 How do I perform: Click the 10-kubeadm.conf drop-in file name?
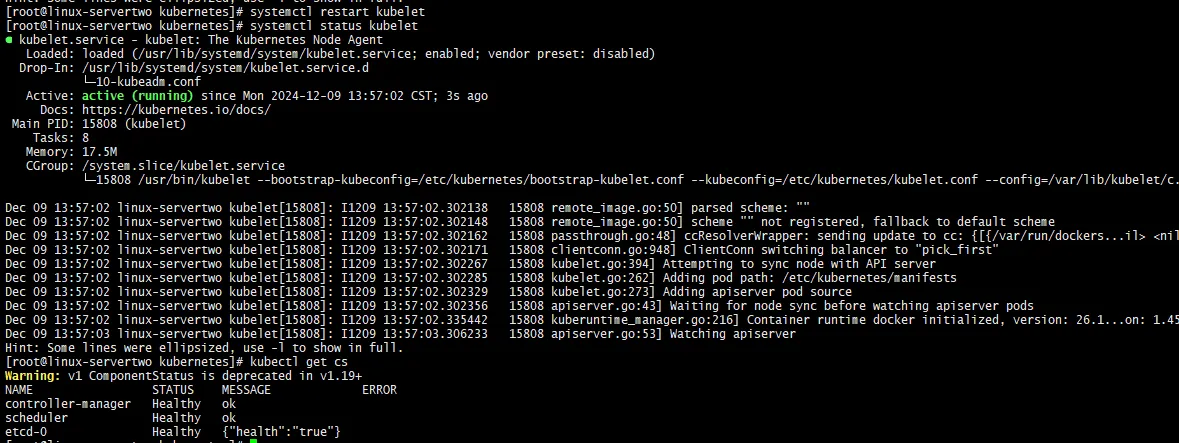pos(136,82)
